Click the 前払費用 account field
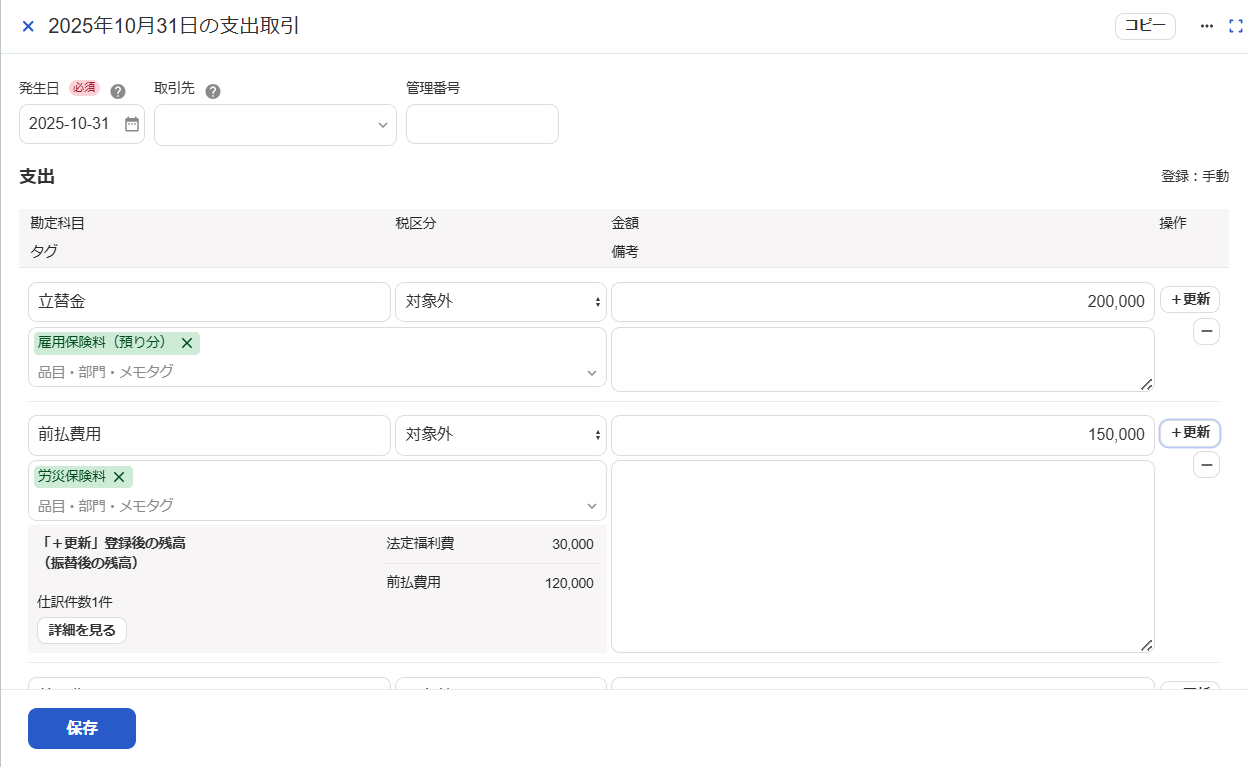Viewport: 1248px width, 767px height. click(x=209, y=435)
